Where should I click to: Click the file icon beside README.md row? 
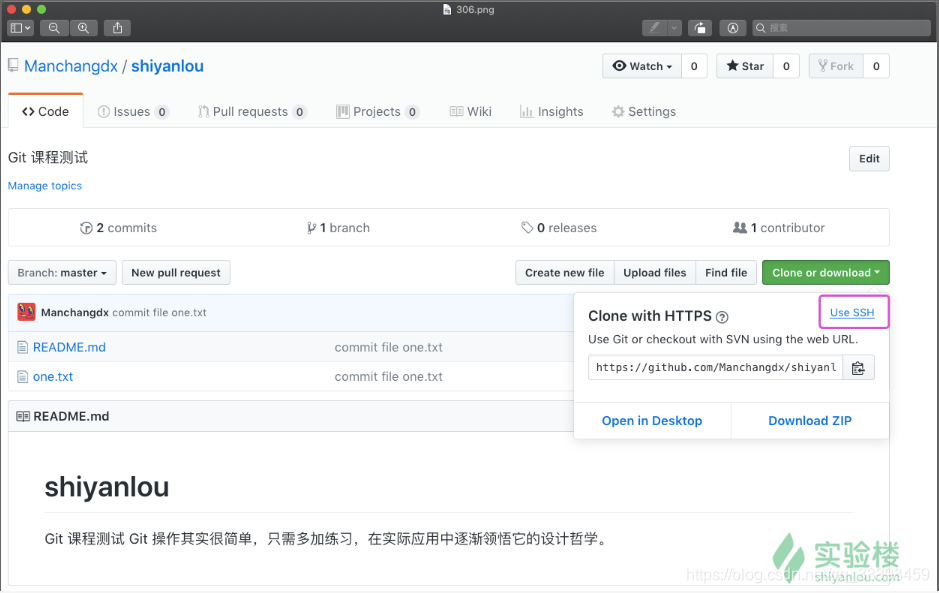(x=23, y=347)
